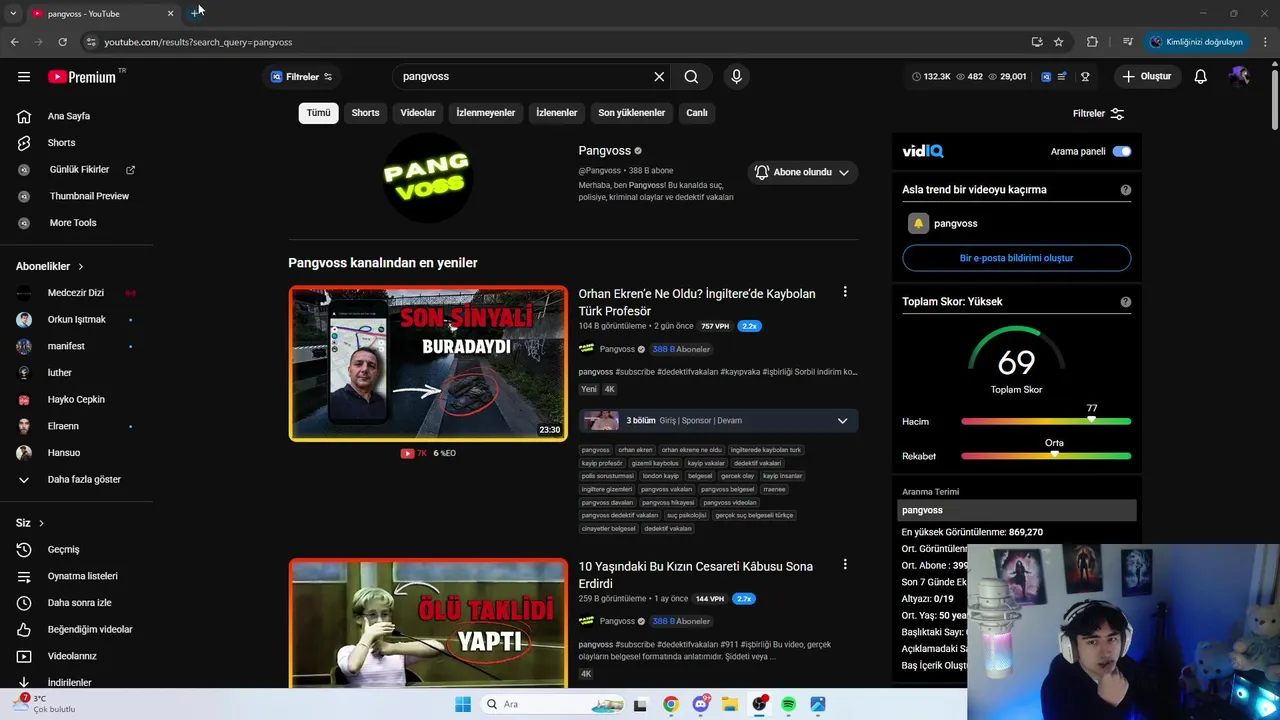Open the account avatar menu
The height and width of the screenshot is (720, 1280).
tap(1239, 77)
